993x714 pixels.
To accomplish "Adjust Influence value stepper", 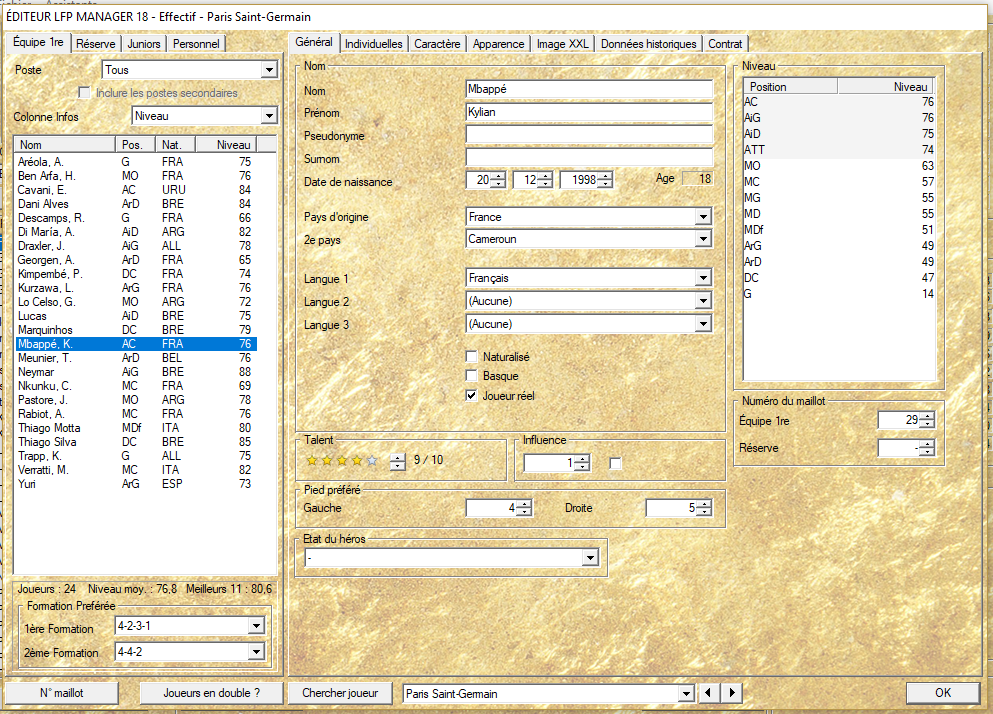I will (583, 463).
